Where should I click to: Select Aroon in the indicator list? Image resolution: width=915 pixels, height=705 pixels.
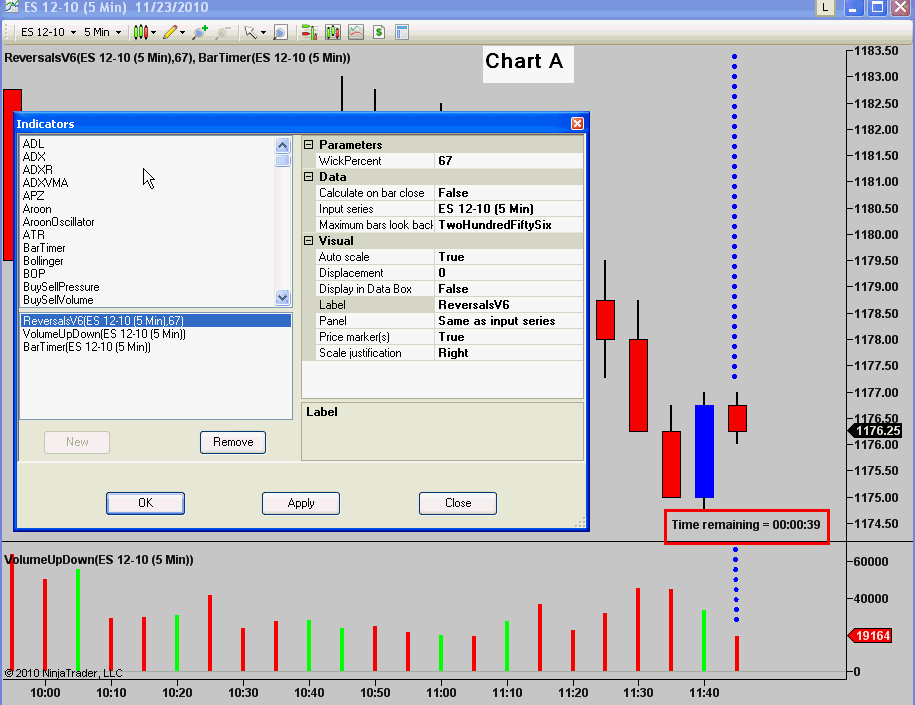click(x=37, y=209)
